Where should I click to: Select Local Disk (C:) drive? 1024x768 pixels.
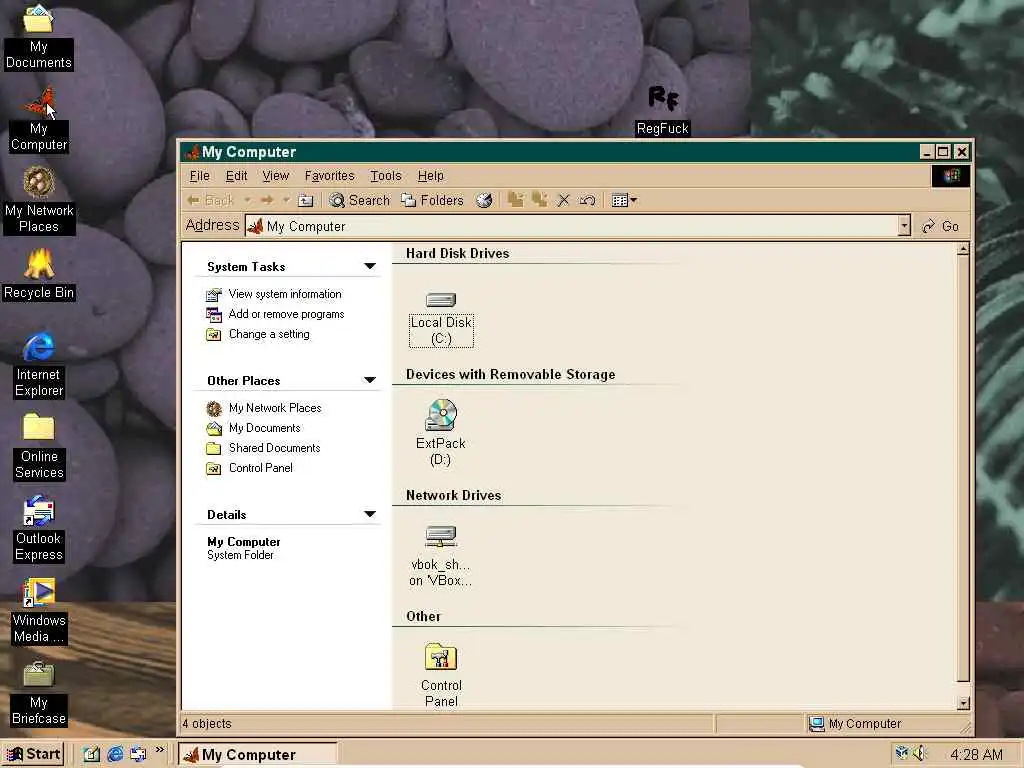tap(441, 319)
